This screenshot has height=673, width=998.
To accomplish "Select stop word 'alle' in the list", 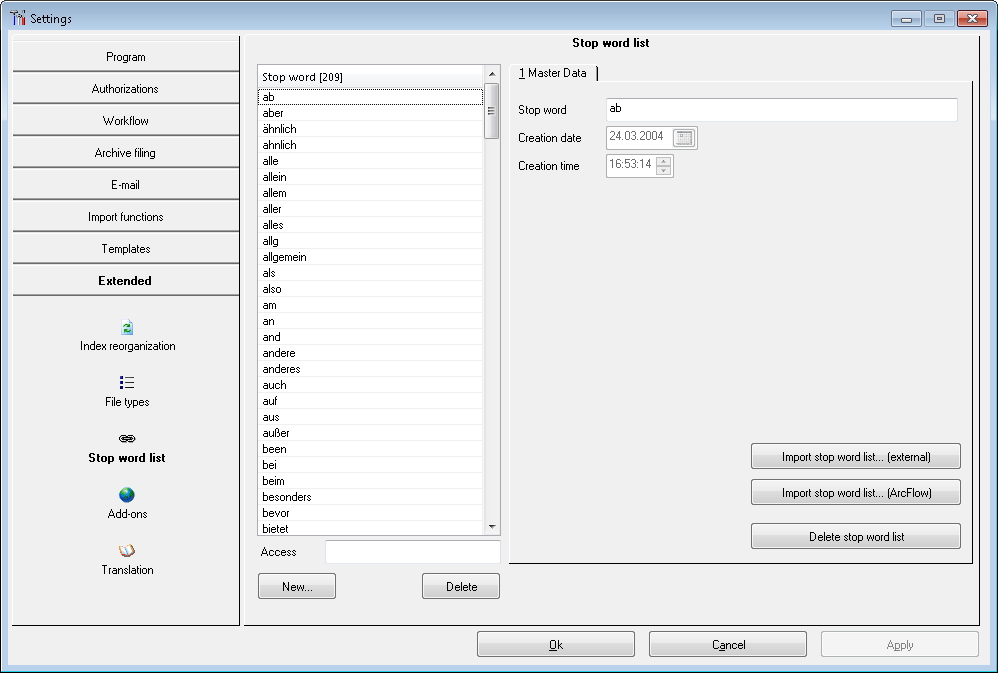I will (x=371, y=161).
